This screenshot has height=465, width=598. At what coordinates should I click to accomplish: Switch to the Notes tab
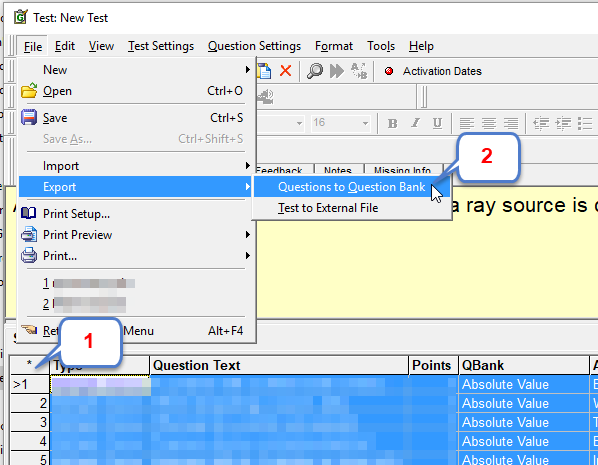point(338,170)
